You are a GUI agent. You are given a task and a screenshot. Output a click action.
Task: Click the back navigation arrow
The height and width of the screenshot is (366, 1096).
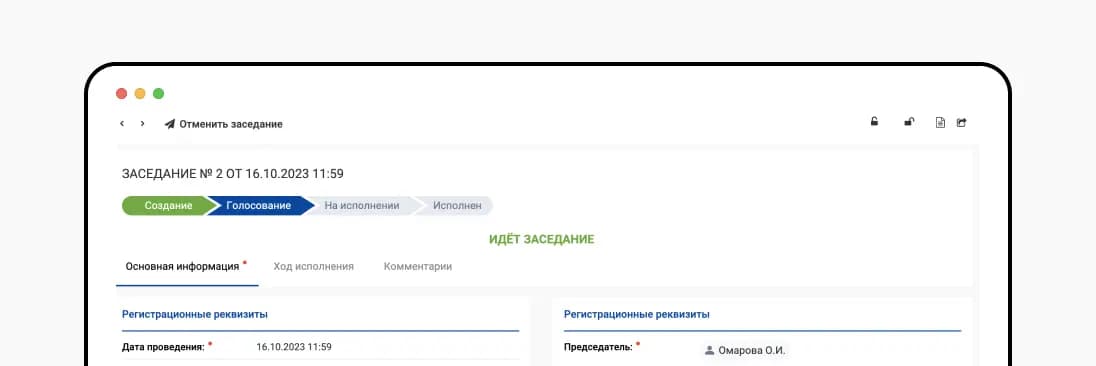[122, 124]
